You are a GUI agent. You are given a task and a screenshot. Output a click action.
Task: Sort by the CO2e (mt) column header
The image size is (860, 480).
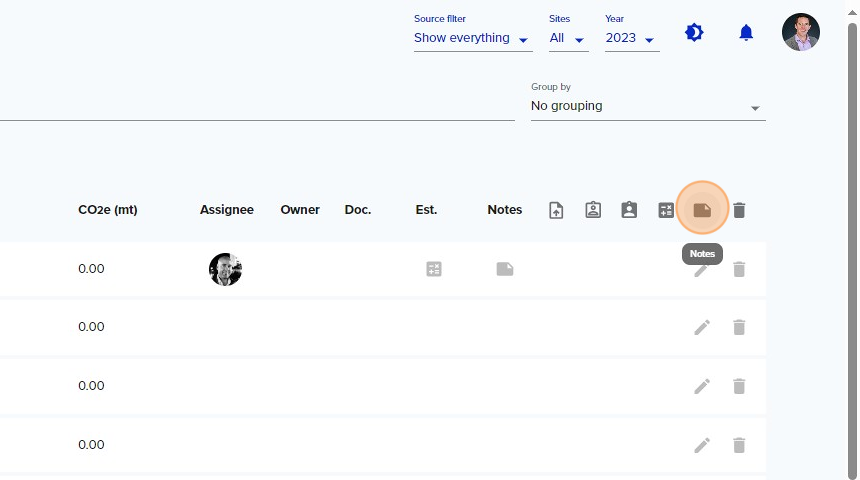point(108,210)
